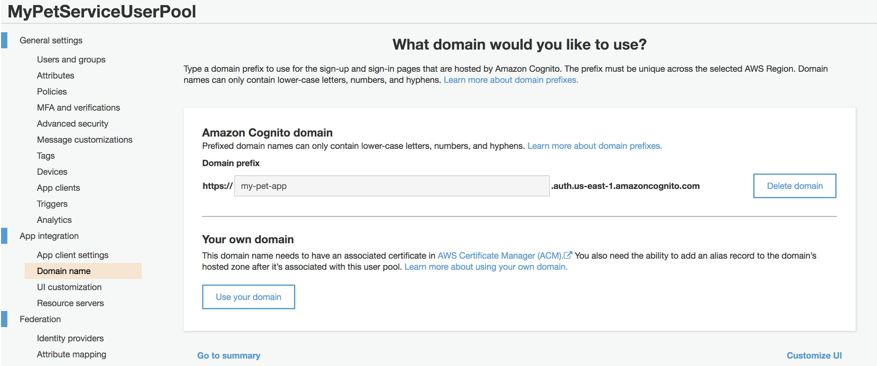Open Tags in sidebar

click(x=46, y=156)
